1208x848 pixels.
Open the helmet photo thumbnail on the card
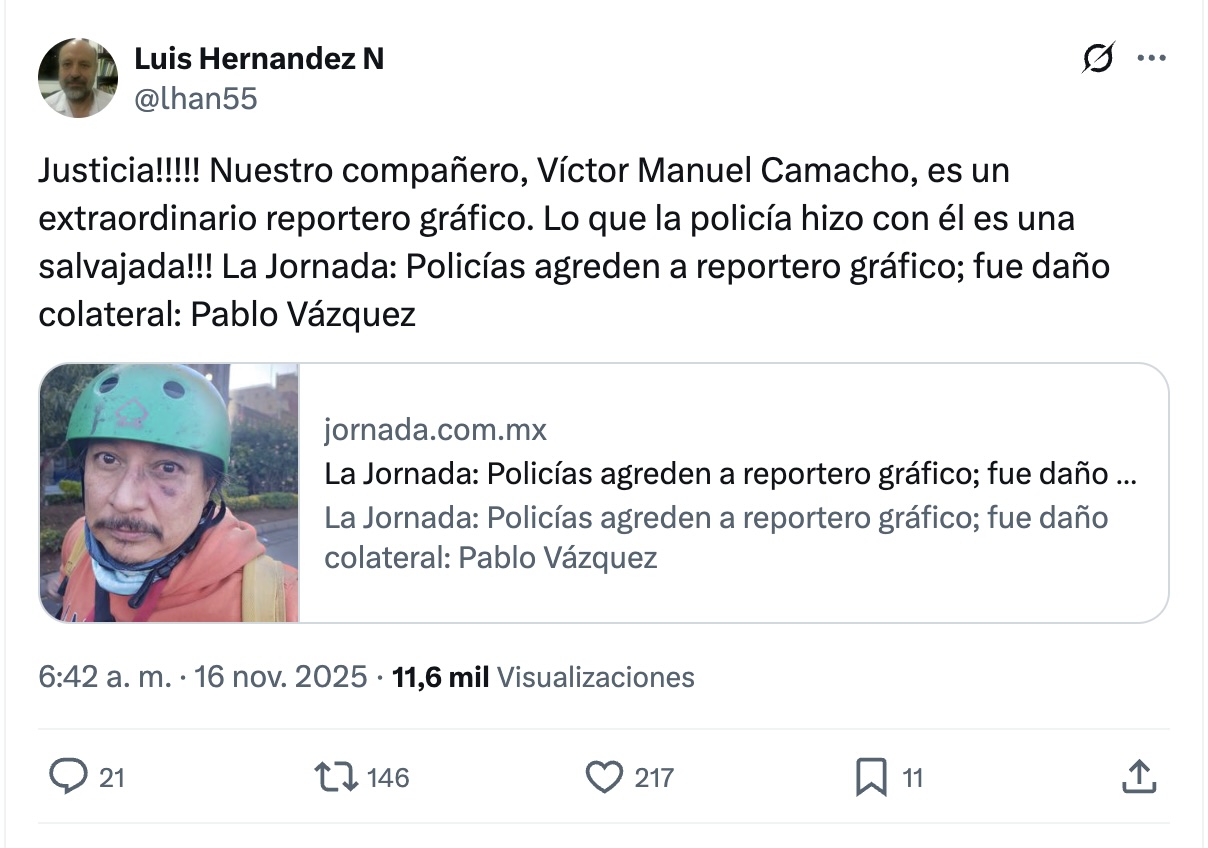[x=170, y=492]
